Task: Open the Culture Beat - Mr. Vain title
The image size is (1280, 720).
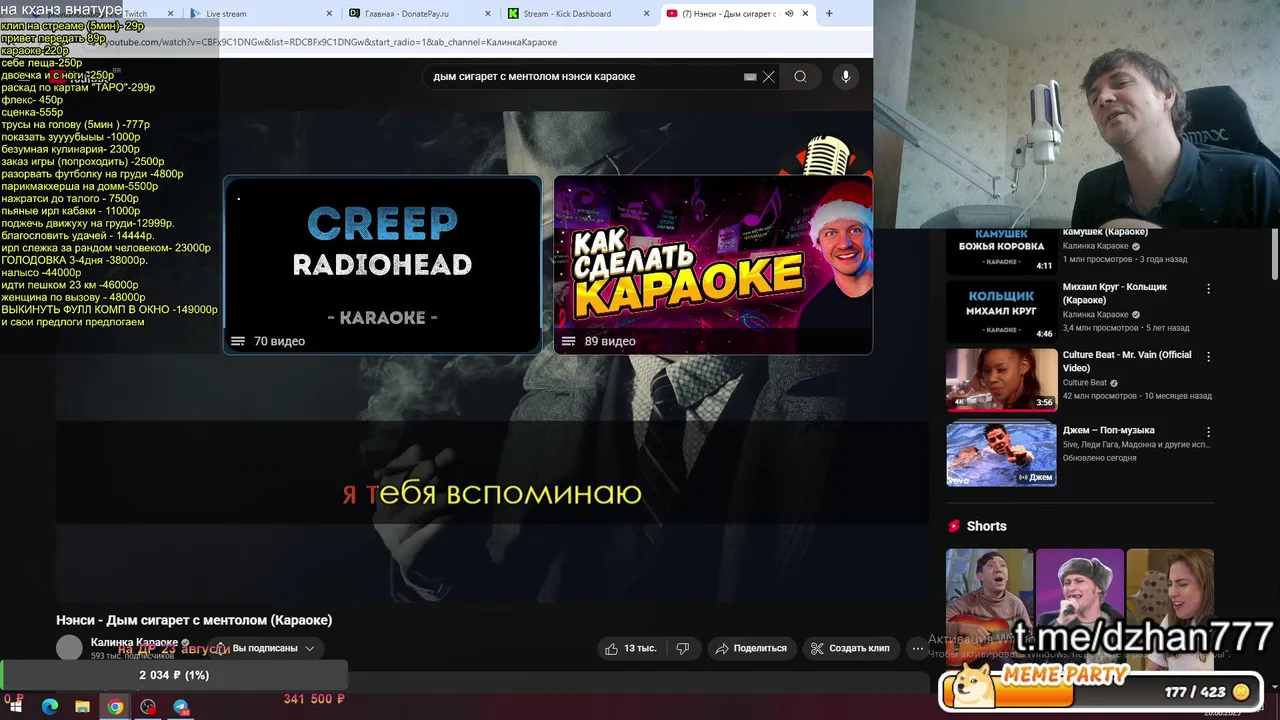Action: [x=1127, y=361]
